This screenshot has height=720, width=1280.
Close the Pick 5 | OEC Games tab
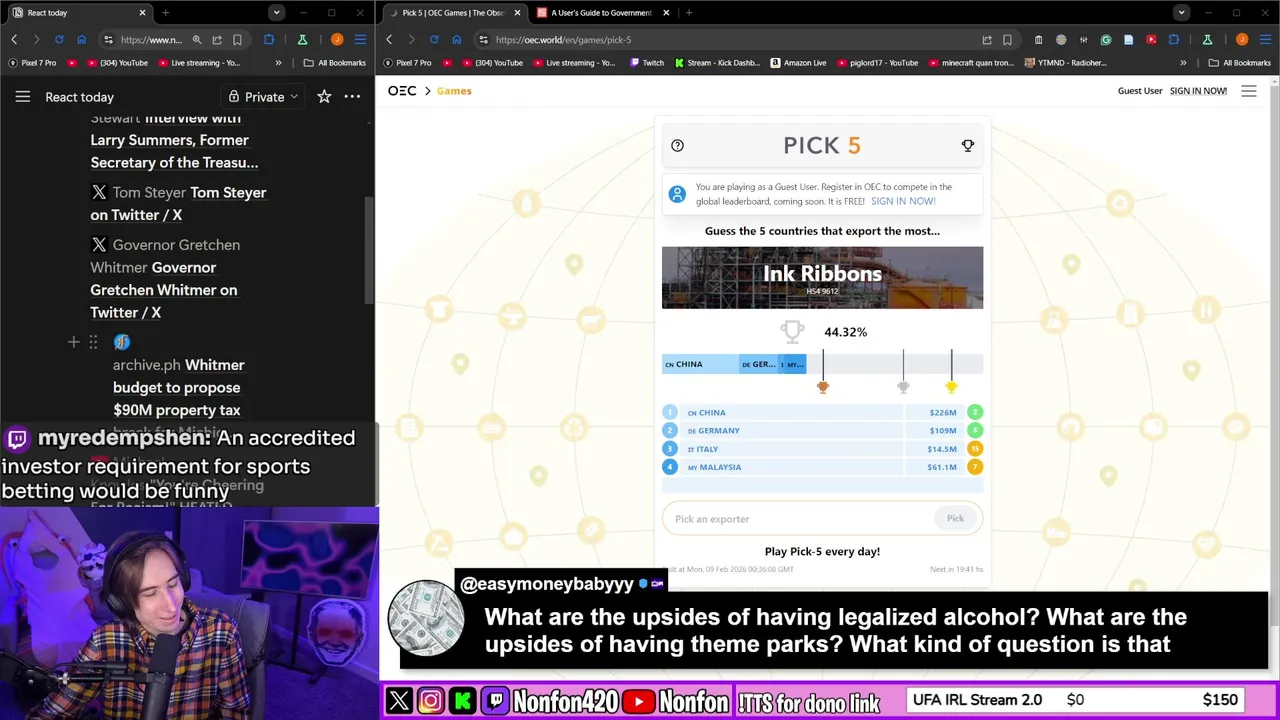517,13
